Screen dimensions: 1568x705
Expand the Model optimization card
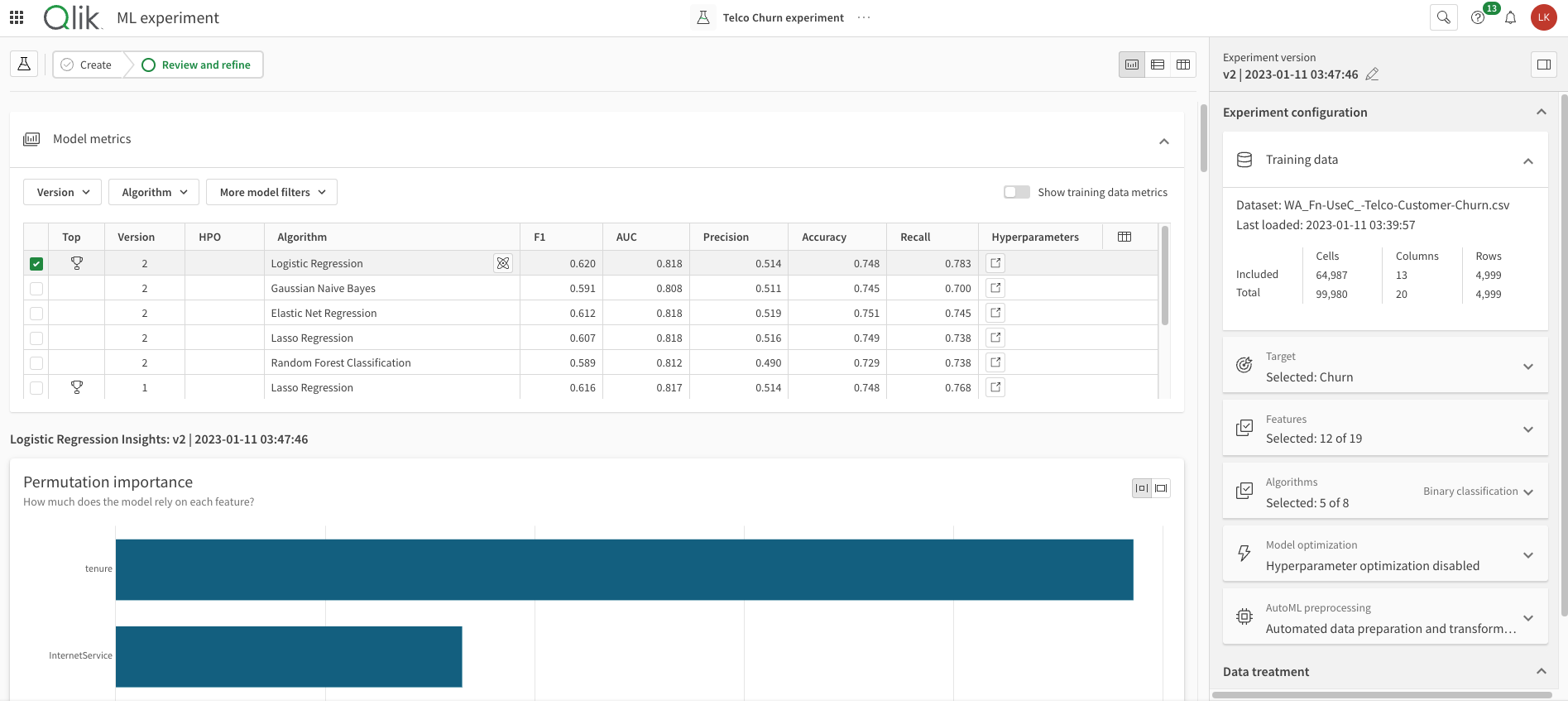(x=1528, y=555)
